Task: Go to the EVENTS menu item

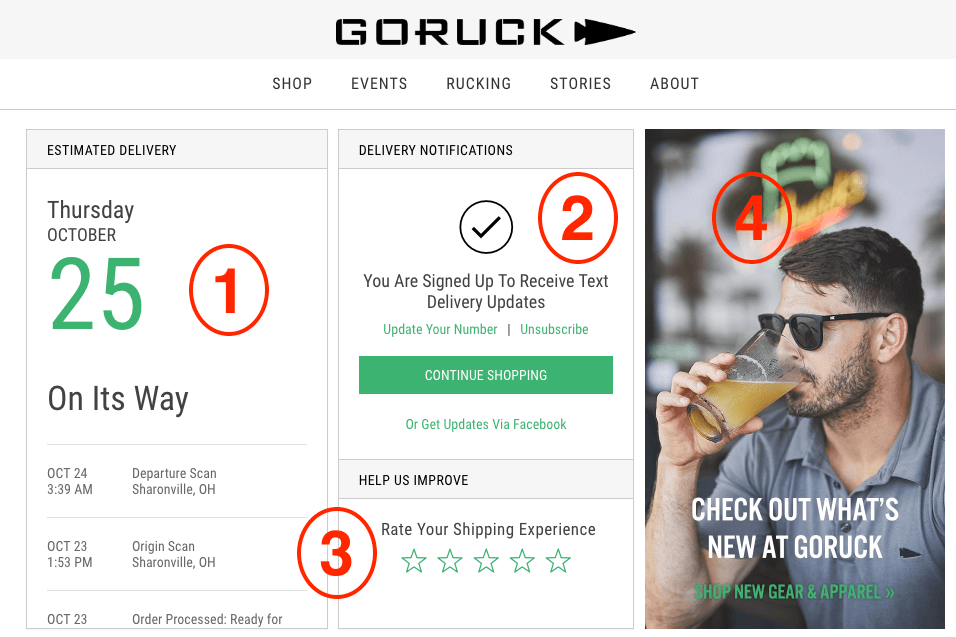Action: [379, 84]
